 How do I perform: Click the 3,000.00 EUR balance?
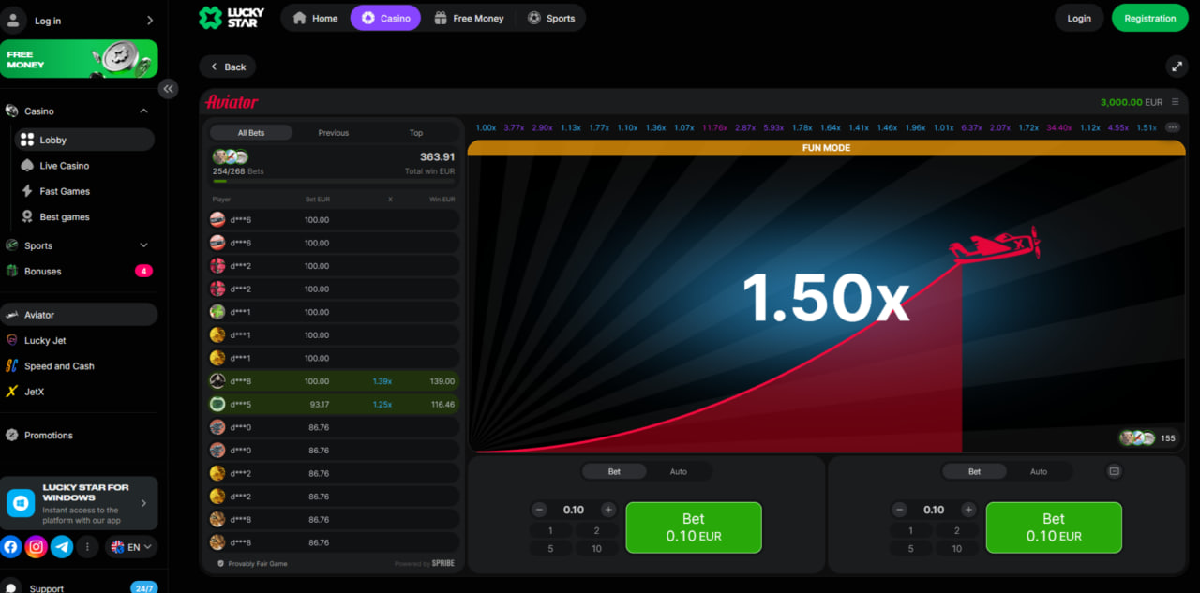tap(1131, 102)
